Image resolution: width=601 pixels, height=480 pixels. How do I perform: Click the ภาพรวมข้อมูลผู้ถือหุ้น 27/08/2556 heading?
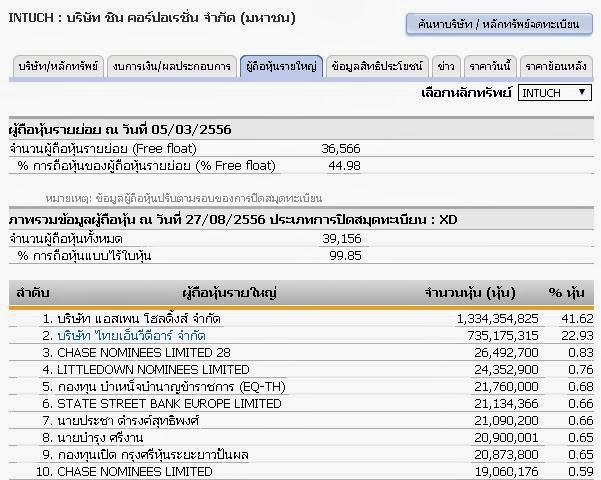233,220
